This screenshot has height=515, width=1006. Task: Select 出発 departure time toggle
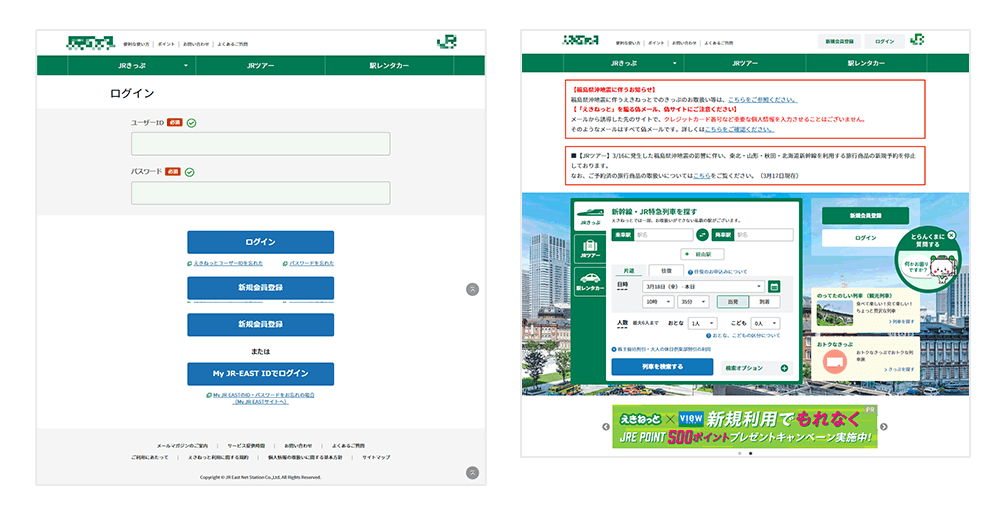(x=733, y=301)
